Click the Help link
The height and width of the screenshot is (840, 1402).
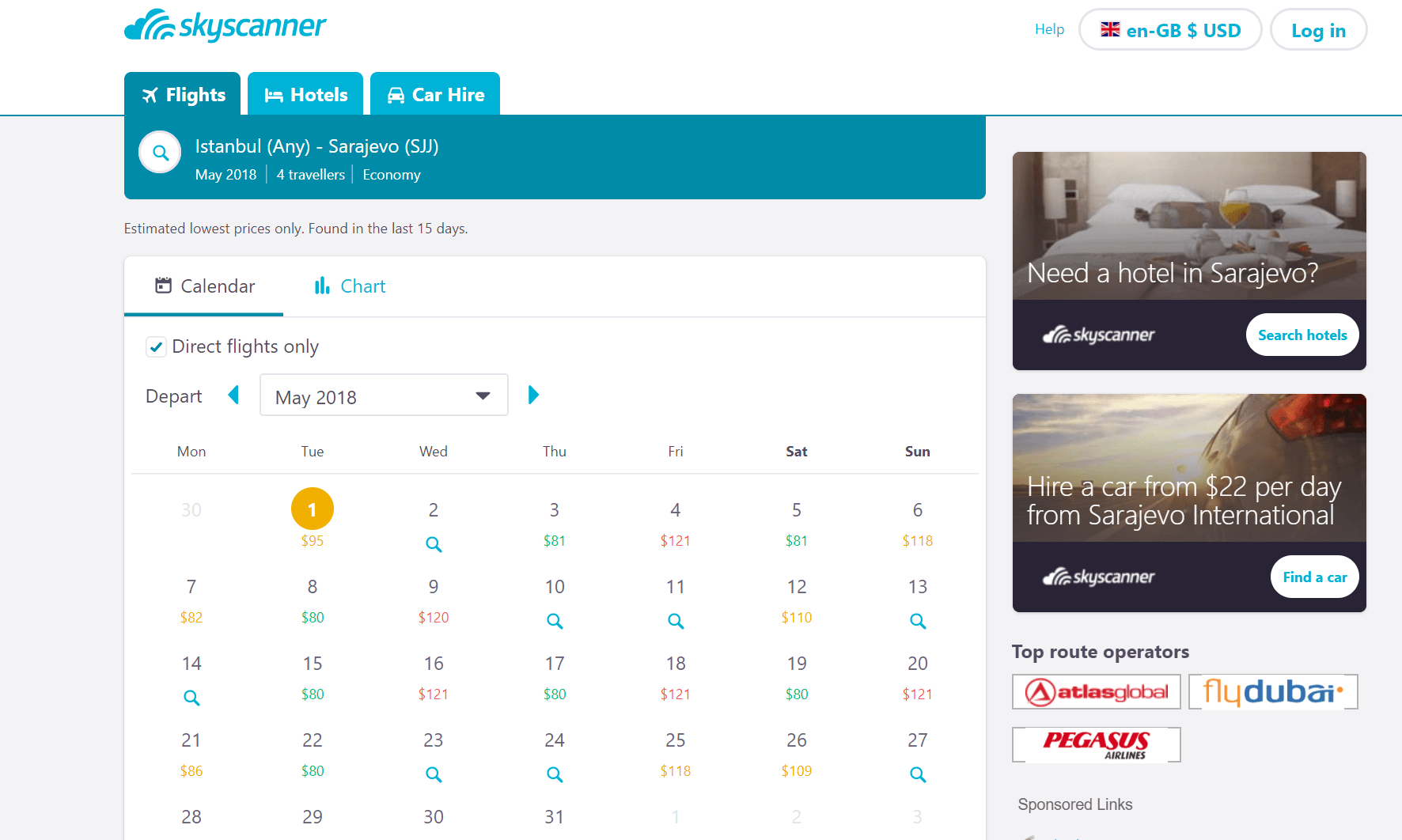click(x=1049, y=29)
